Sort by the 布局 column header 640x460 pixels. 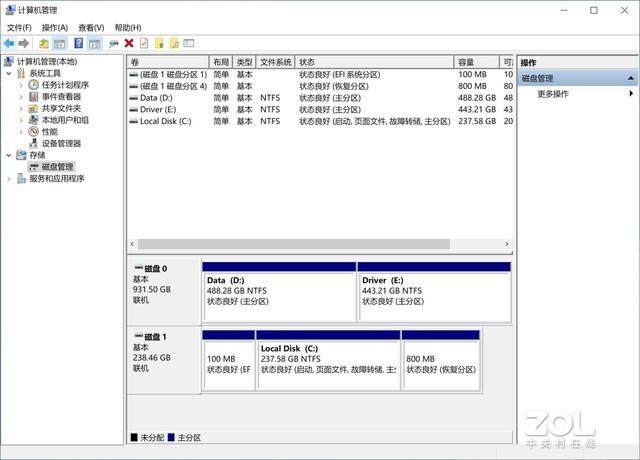221,62
